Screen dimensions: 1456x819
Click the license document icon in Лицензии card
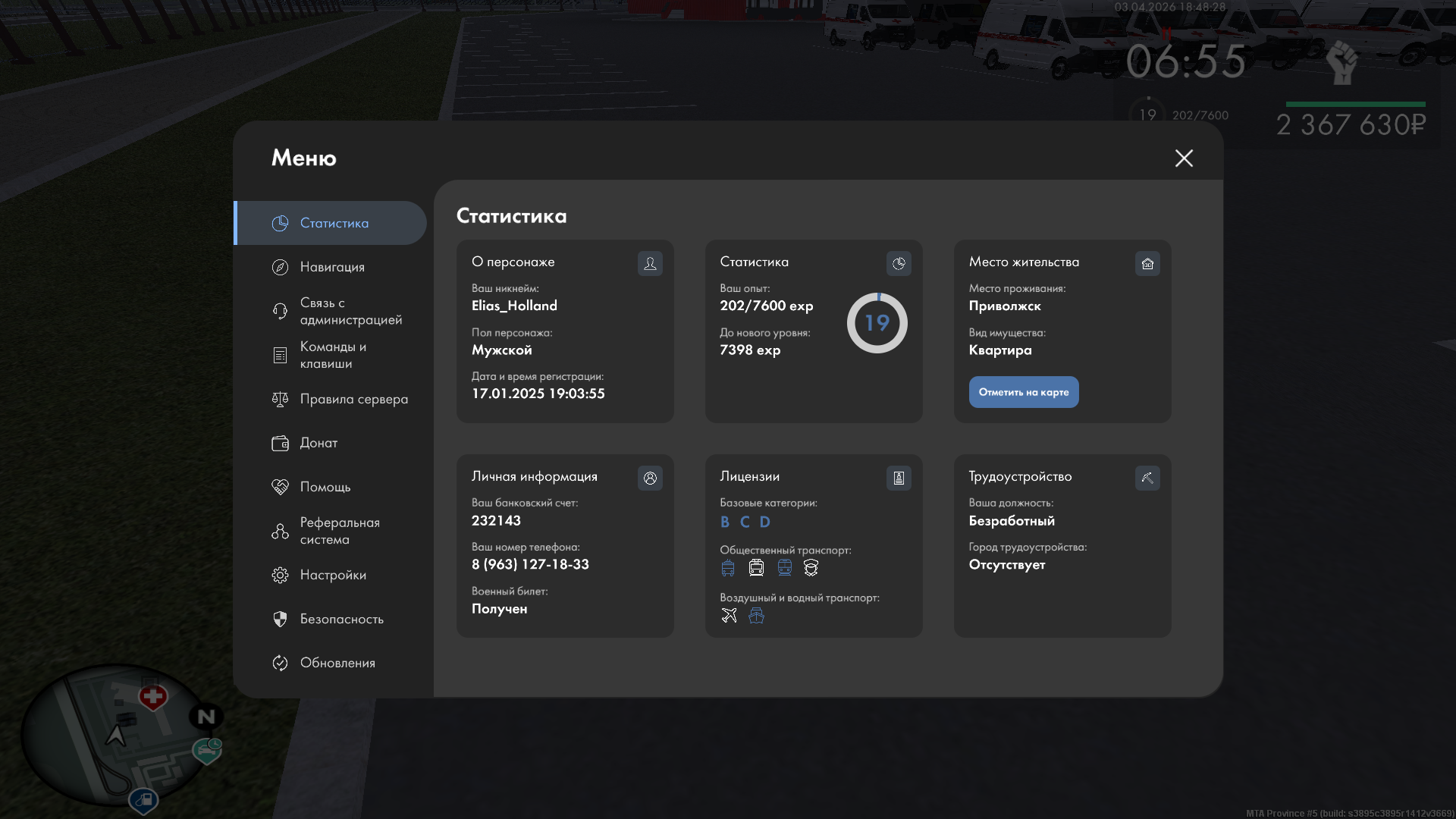(x=899, y=478)
